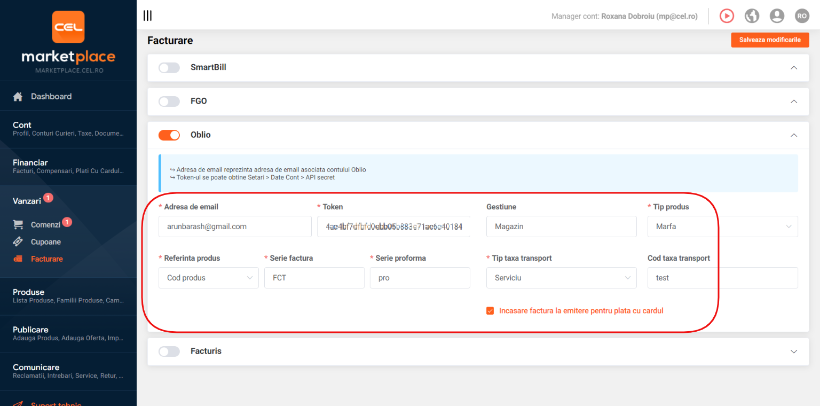Click the Adresa de email field
This screenshot has width=820, height=406.
click(x=235, y=227)
